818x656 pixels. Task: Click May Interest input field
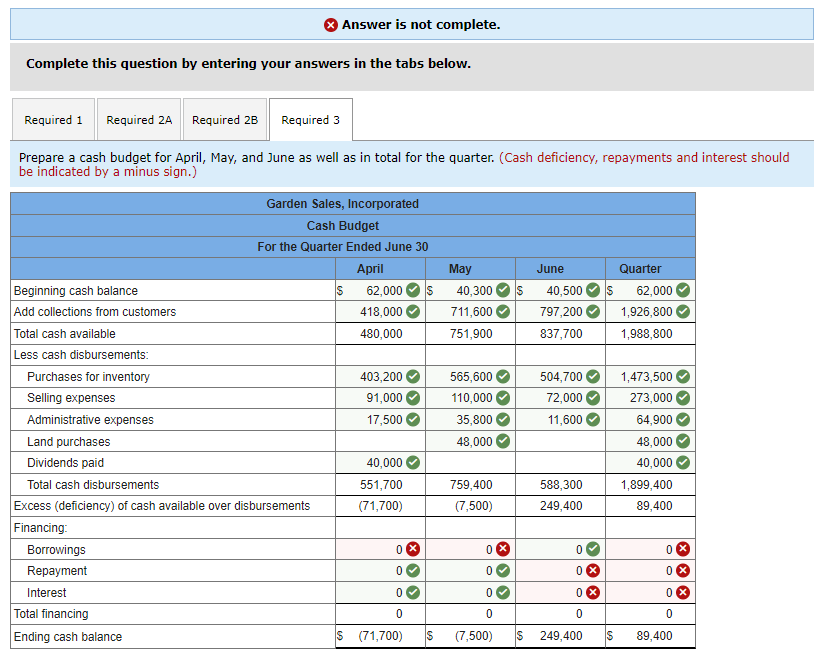[x=470, y=592]
